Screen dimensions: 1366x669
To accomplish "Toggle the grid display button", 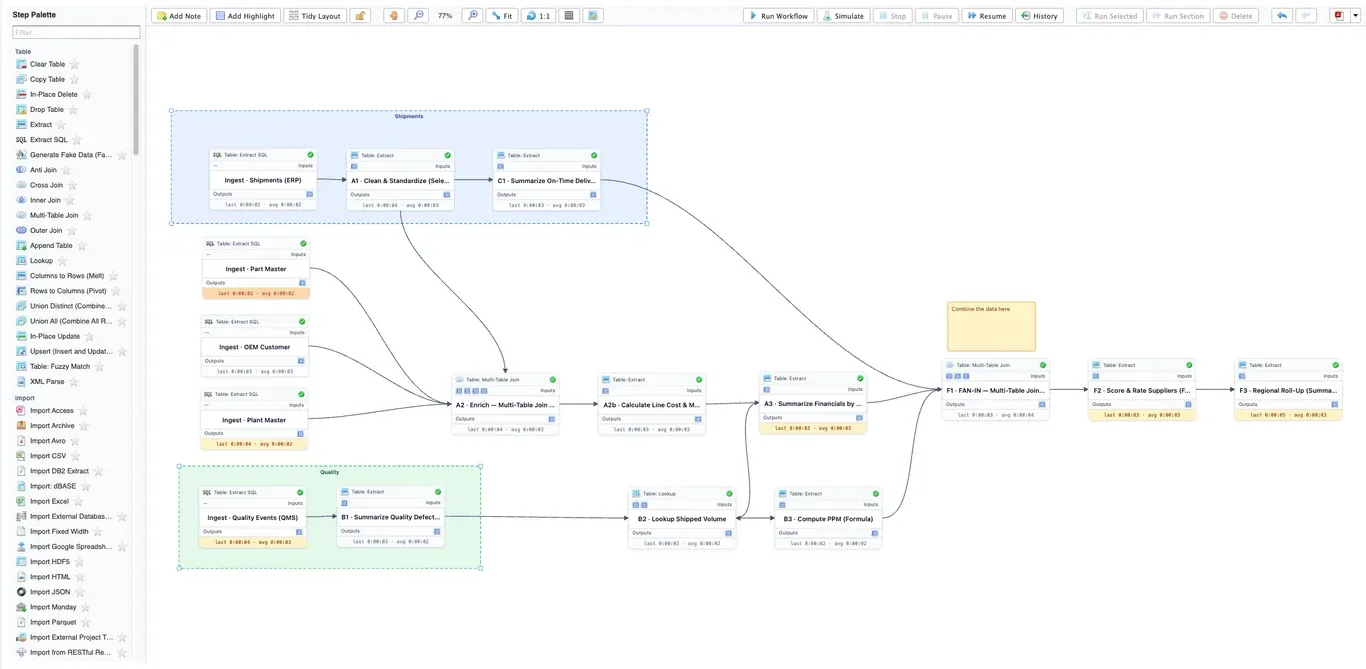I will tap(569, 16).
